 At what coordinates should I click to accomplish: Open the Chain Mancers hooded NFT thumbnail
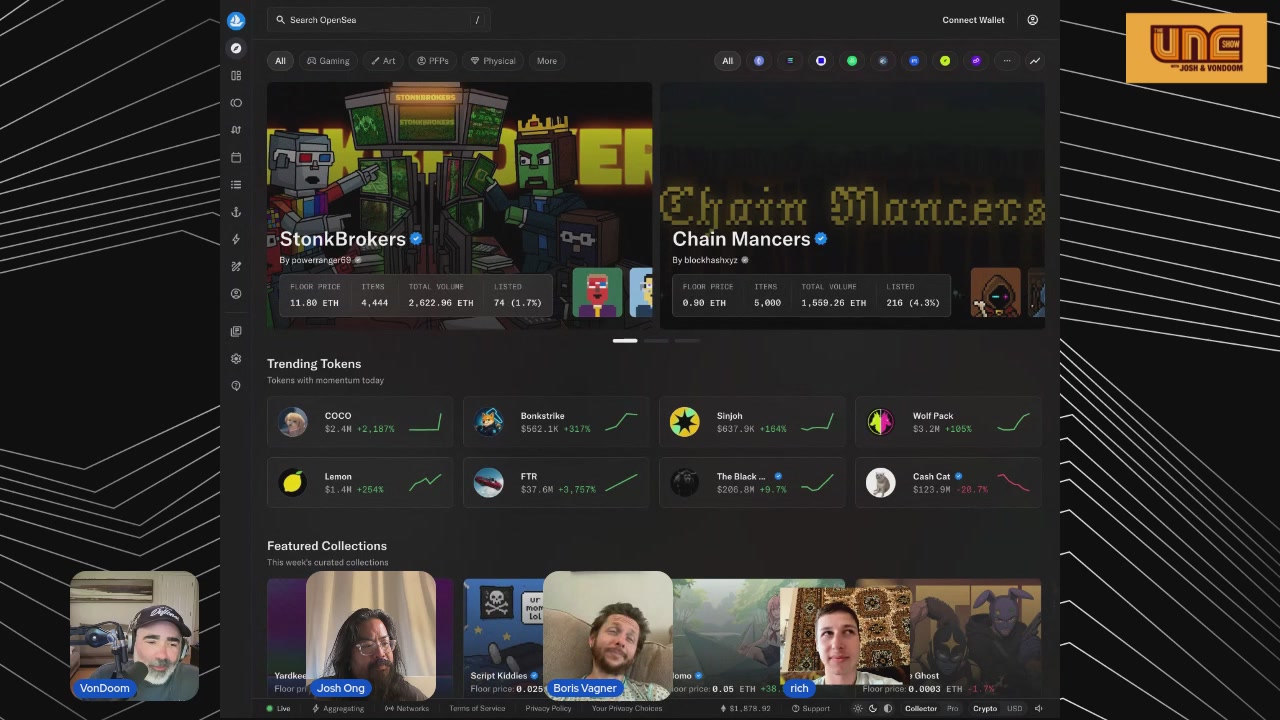pyautogui.click(x=996, y=293)
